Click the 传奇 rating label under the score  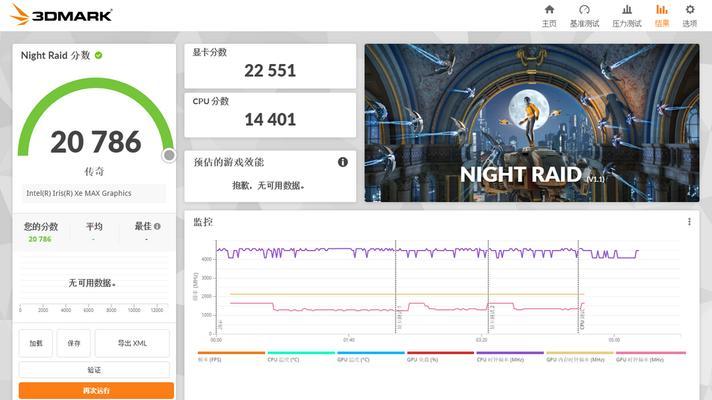[94, 171]
